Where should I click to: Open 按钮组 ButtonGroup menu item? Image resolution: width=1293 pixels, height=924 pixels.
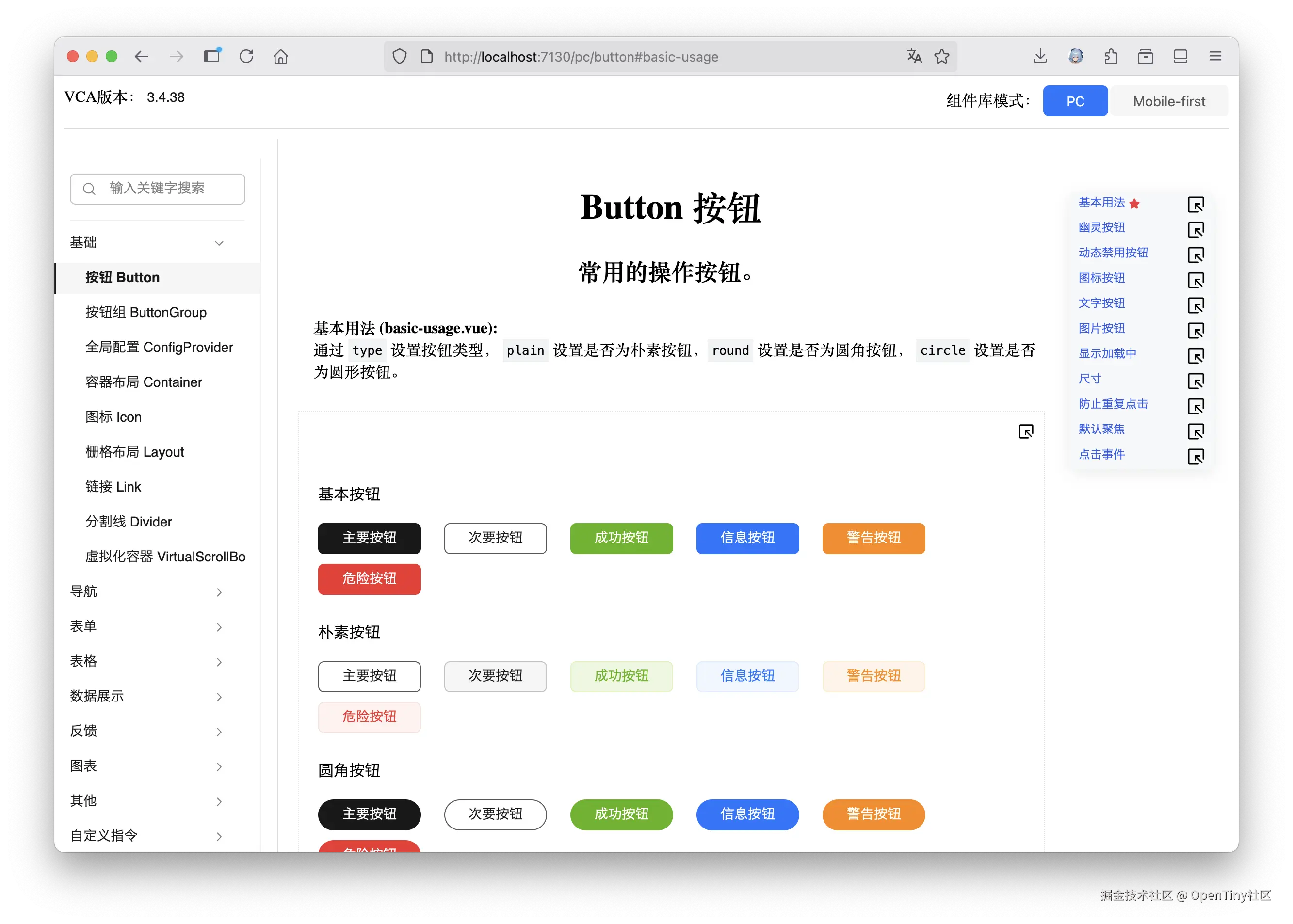coord(145,312)
